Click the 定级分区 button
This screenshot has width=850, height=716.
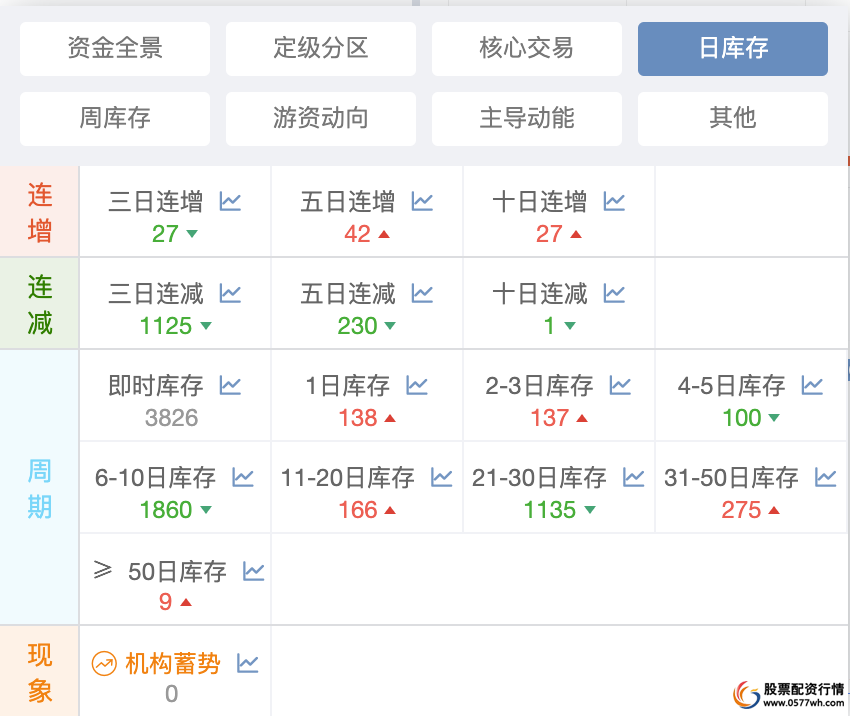pos(321,48)
